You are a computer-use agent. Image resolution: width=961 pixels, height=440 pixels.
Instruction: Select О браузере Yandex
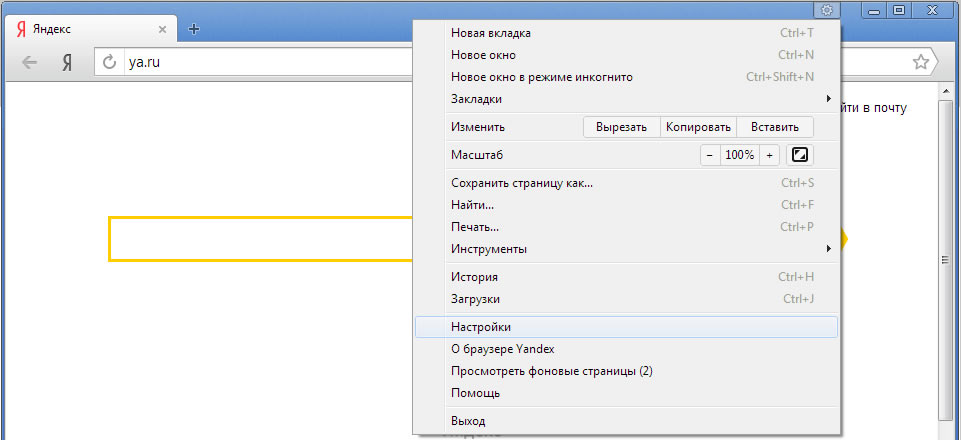[x=626, y=349]
